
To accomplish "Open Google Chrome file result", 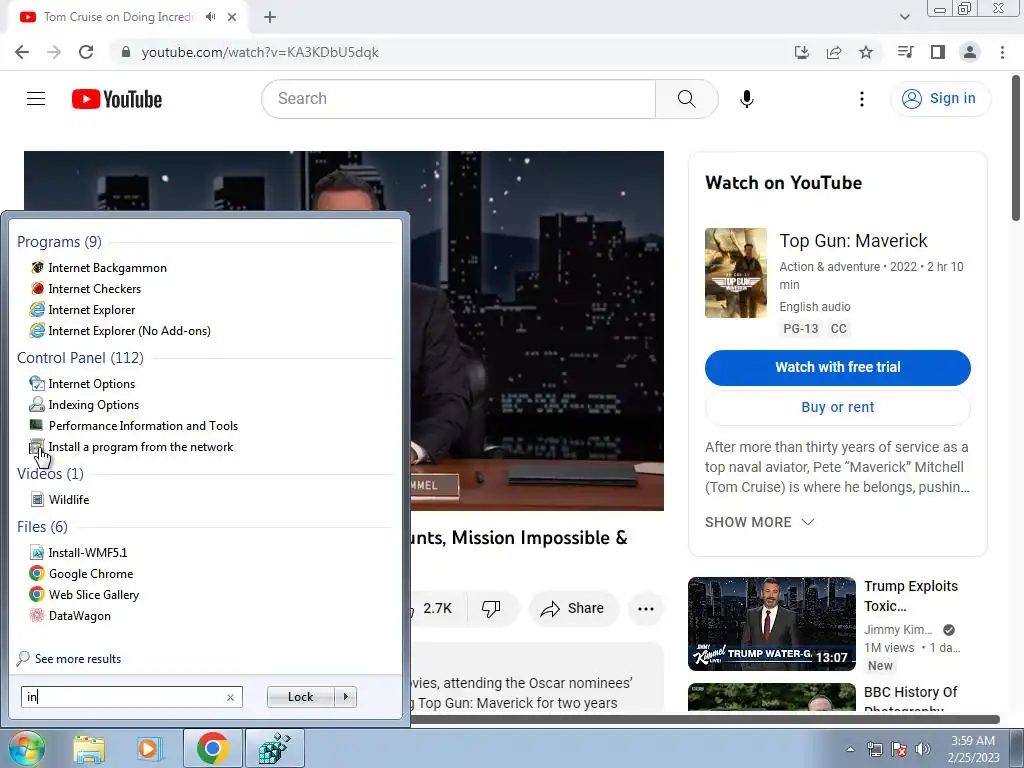I will pos(91,573).
